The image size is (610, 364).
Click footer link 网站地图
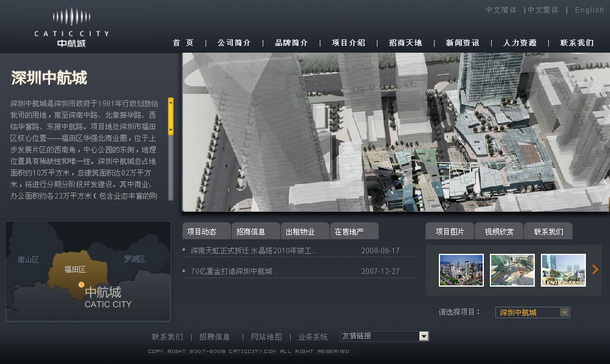266,337
